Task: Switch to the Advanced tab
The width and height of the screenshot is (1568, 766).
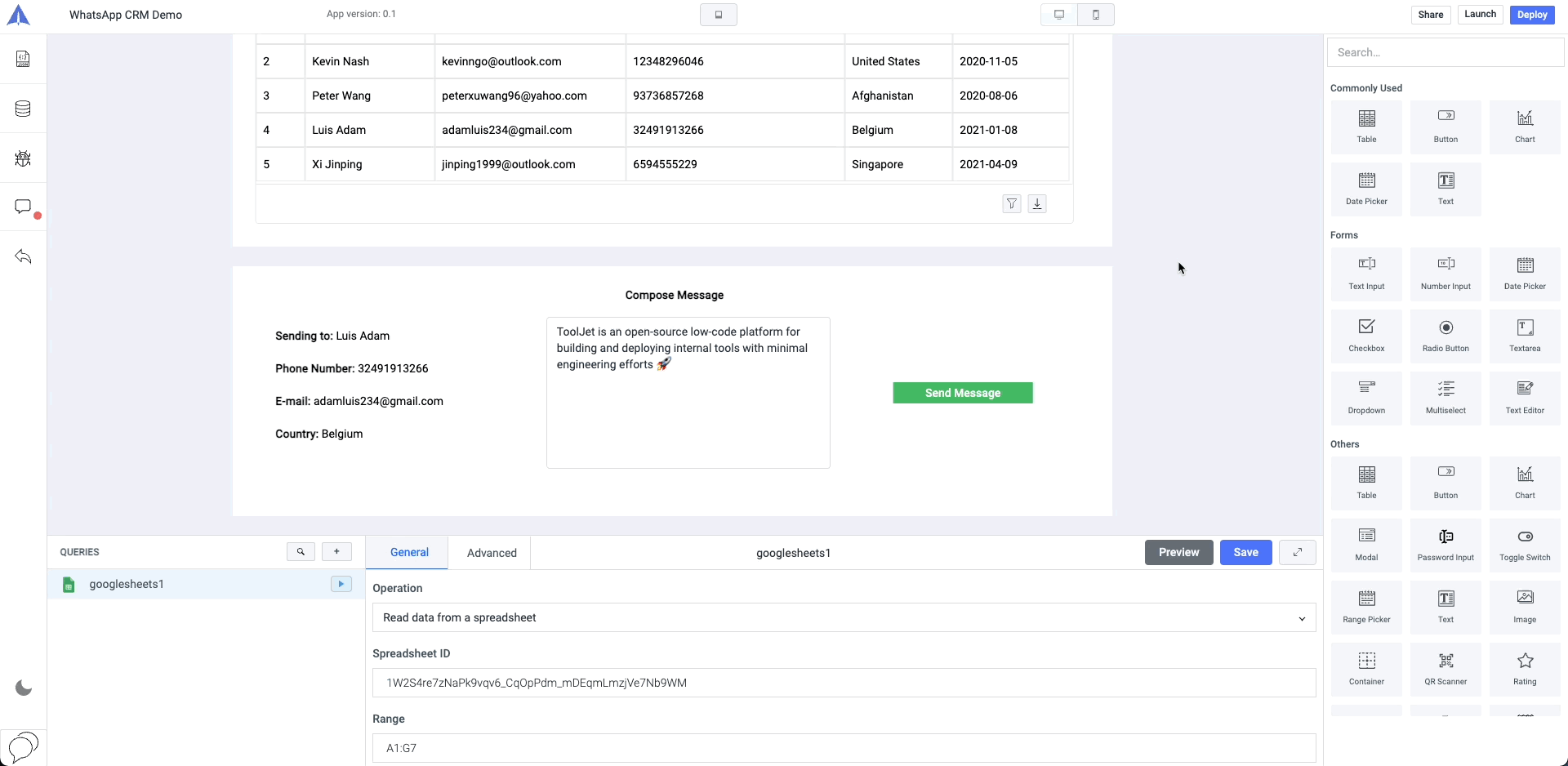Action: click(x=491, y=552)
